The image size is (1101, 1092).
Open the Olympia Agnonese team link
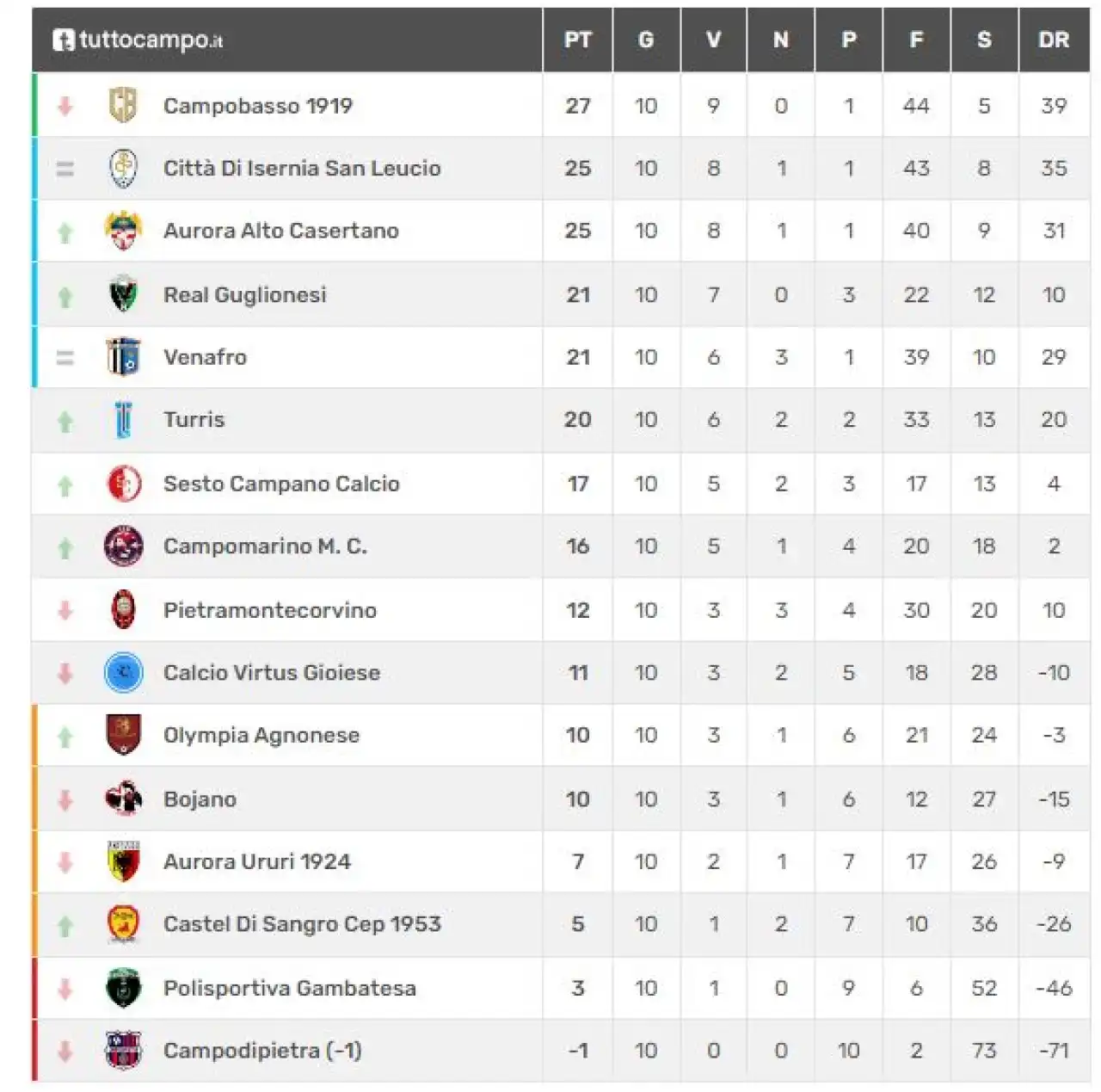click(261, 736)
